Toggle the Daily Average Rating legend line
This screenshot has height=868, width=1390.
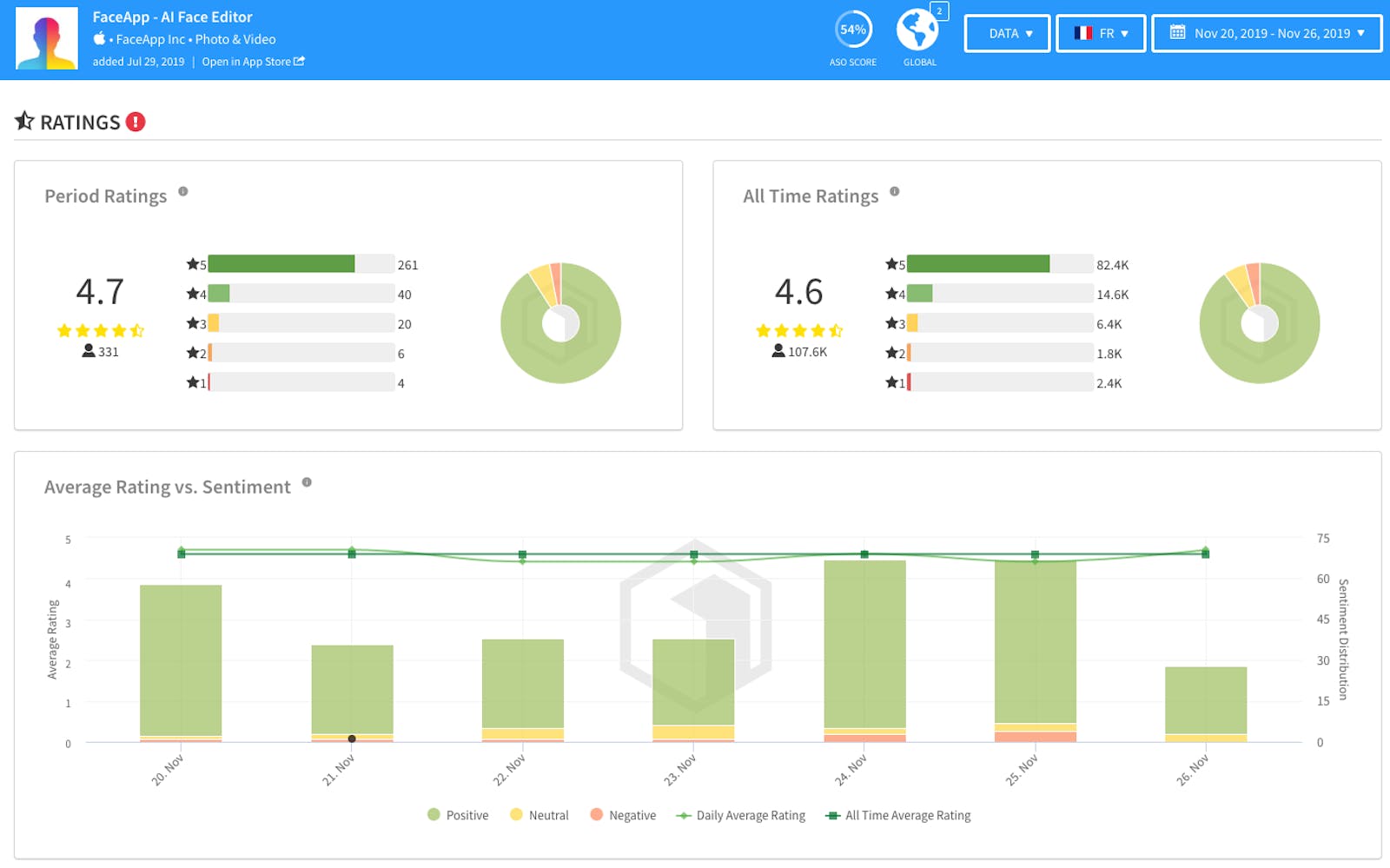point(741,815)
